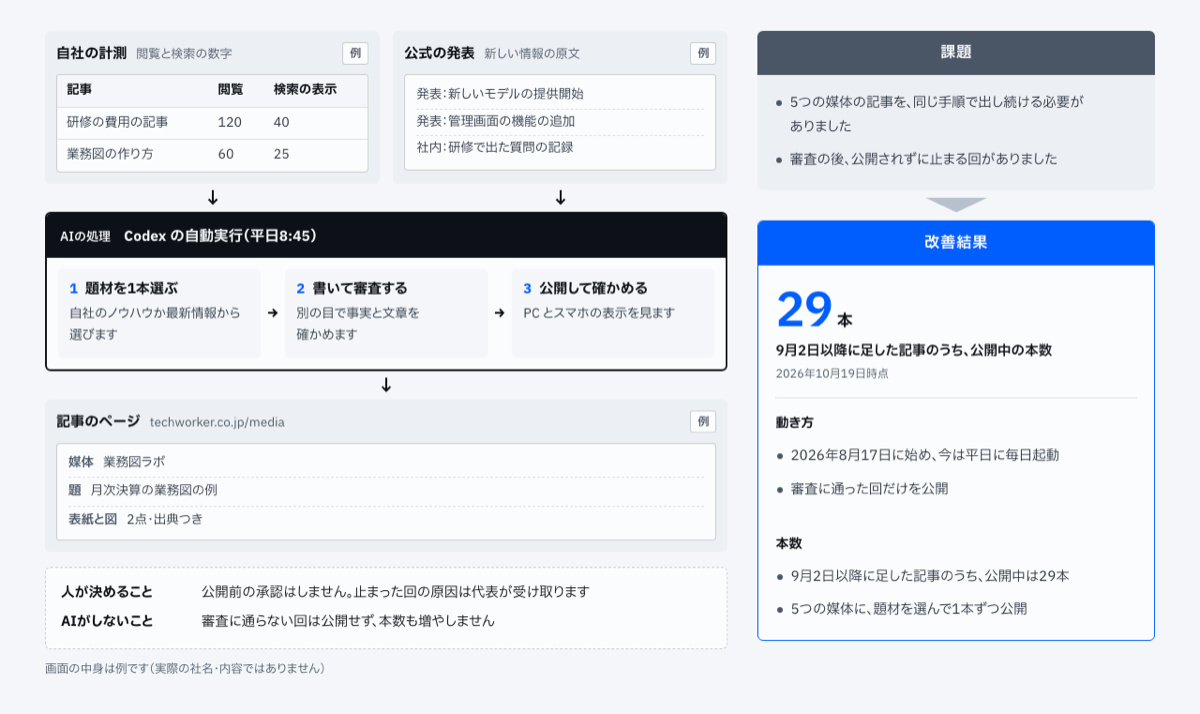Screen dimensions: 1200x714
Task: Select the 自社の計測 heading
Action: pyautogui.click(x=91, y=53)
